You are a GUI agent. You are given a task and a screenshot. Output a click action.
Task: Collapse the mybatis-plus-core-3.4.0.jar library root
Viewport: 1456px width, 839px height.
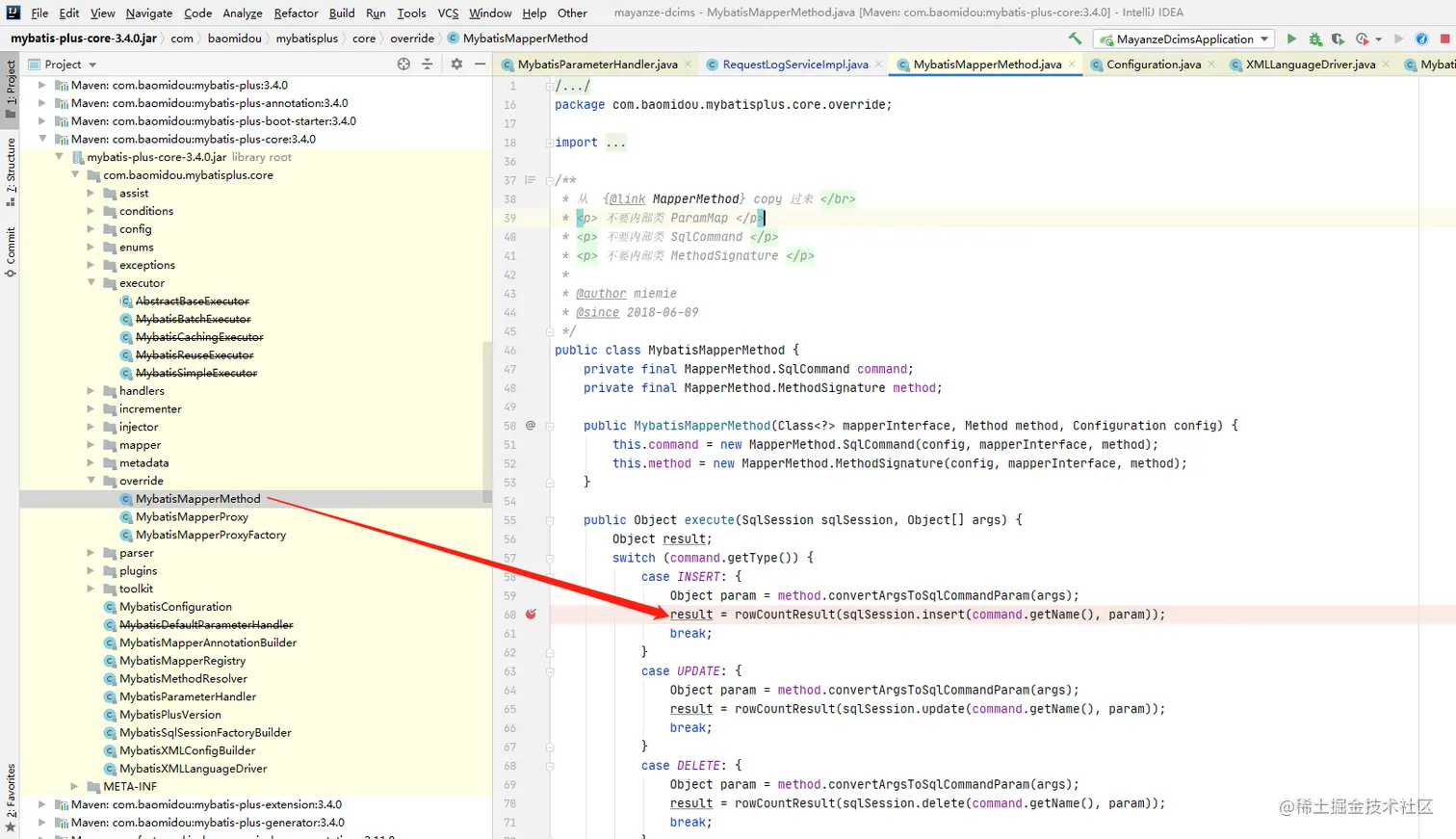(59, 157)
